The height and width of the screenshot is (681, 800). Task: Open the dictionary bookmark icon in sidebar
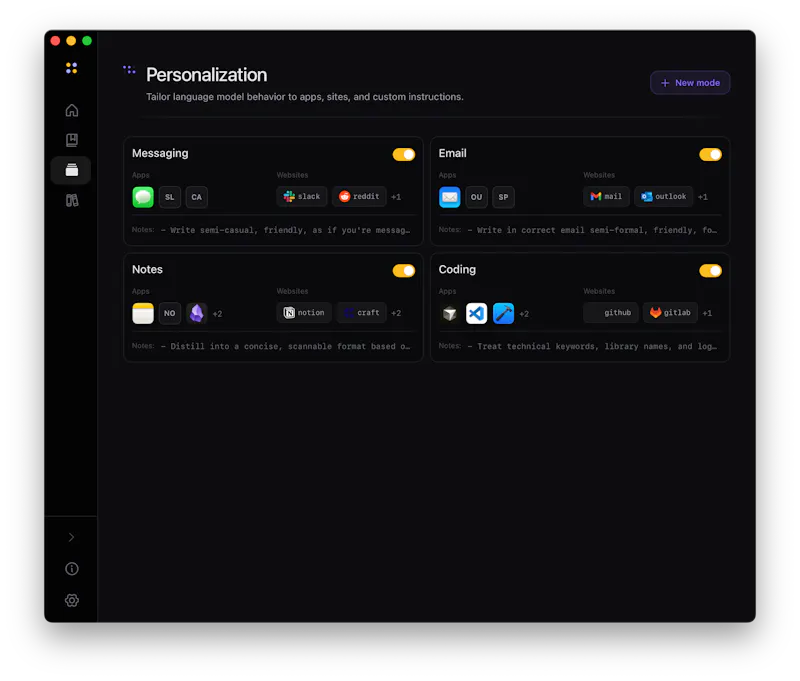click(72, 140)
